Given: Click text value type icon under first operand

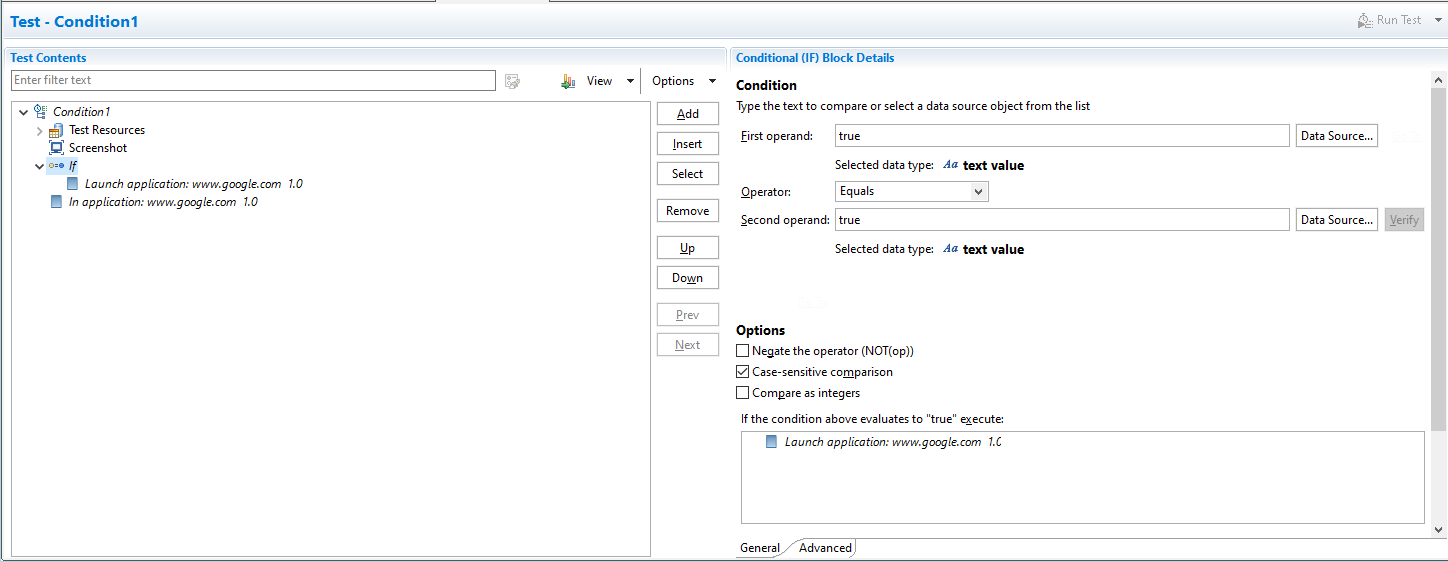Looking at the screenshot, I should [950, 165].
